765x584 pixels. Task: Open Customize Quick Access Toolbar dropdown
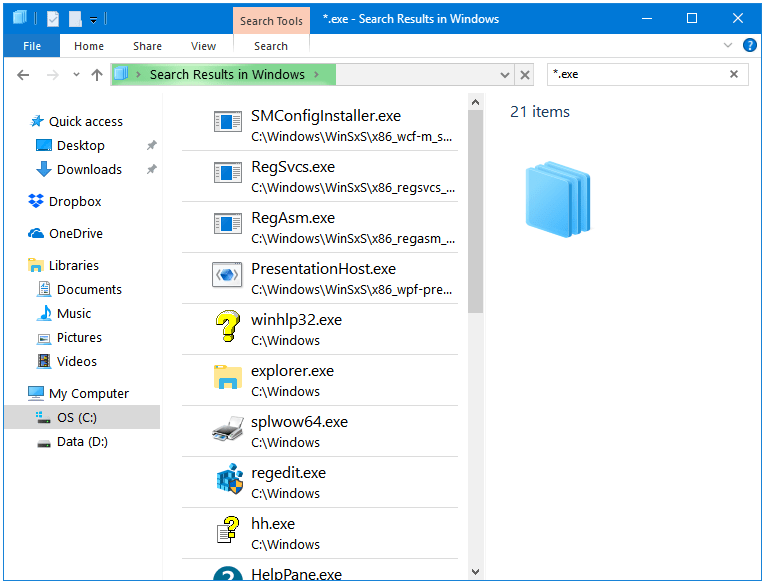point(93,20)
